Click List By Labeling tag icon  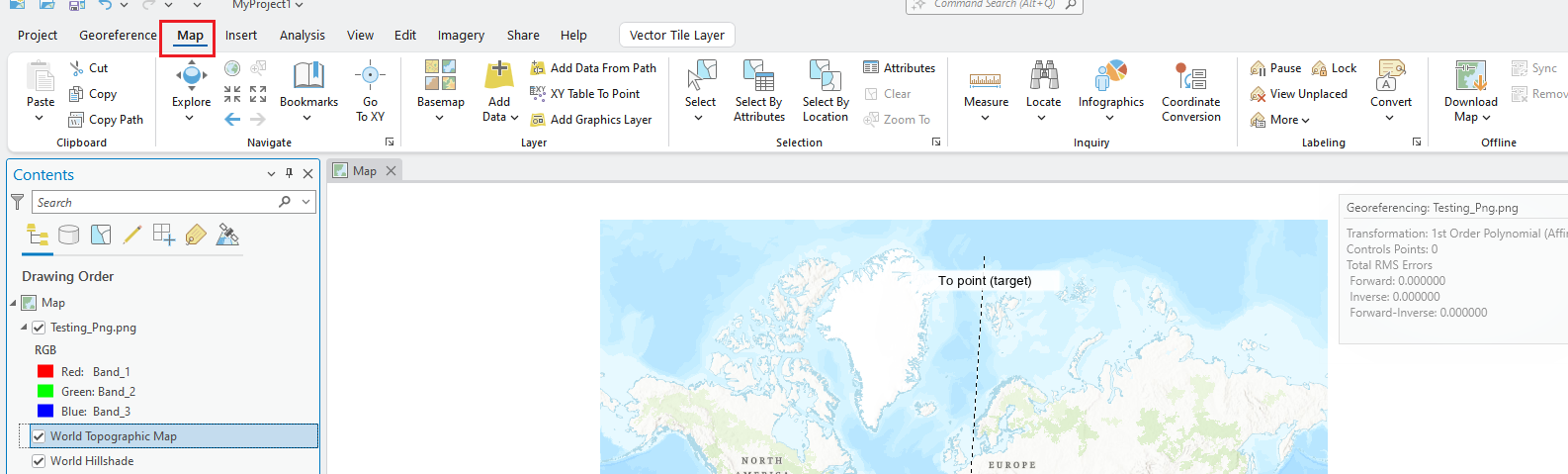pyautogui.click(x=196, y=235)
